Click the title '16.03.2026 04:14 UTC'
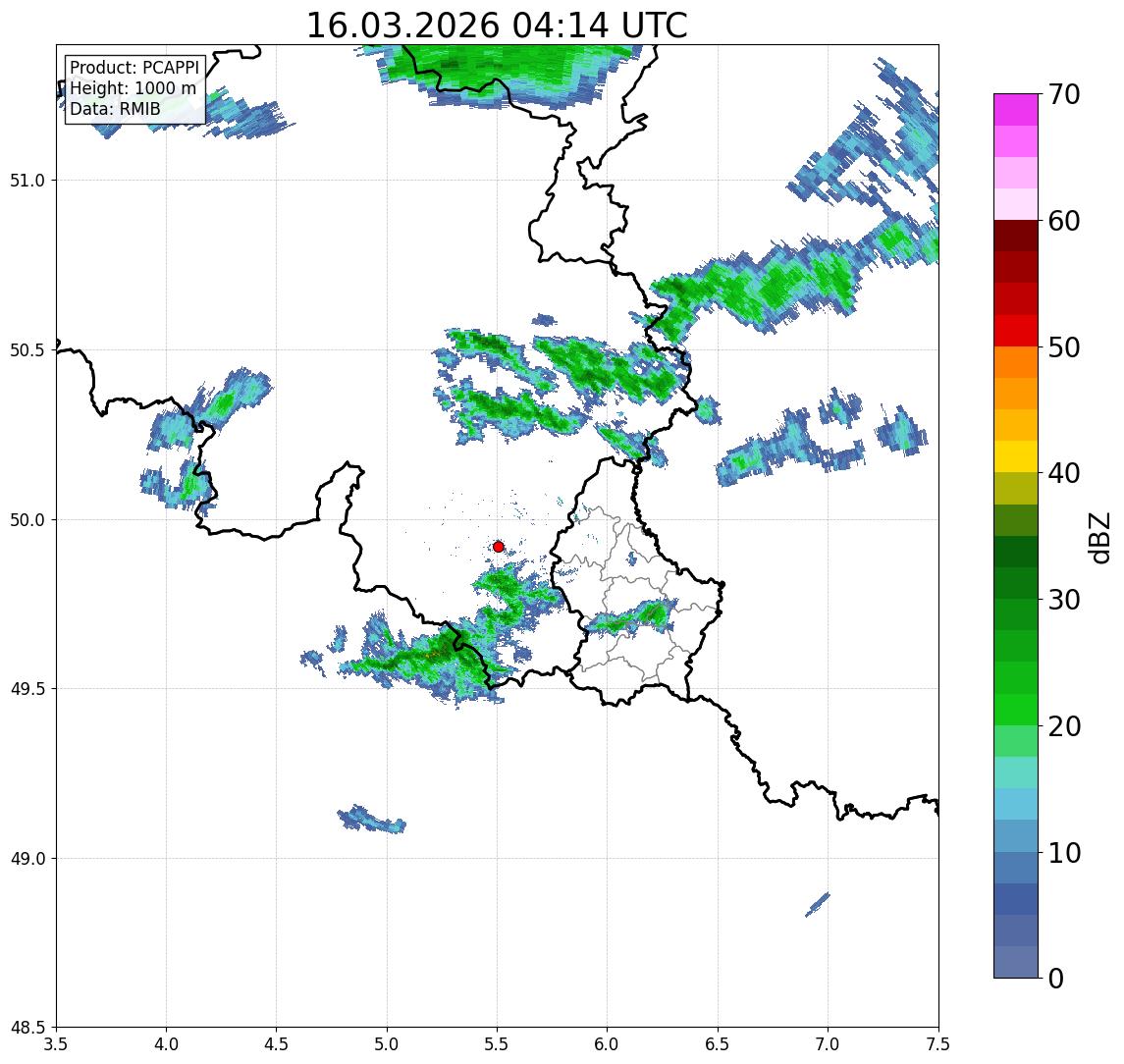1124x1064 pixels. click(x=497, y=26)
